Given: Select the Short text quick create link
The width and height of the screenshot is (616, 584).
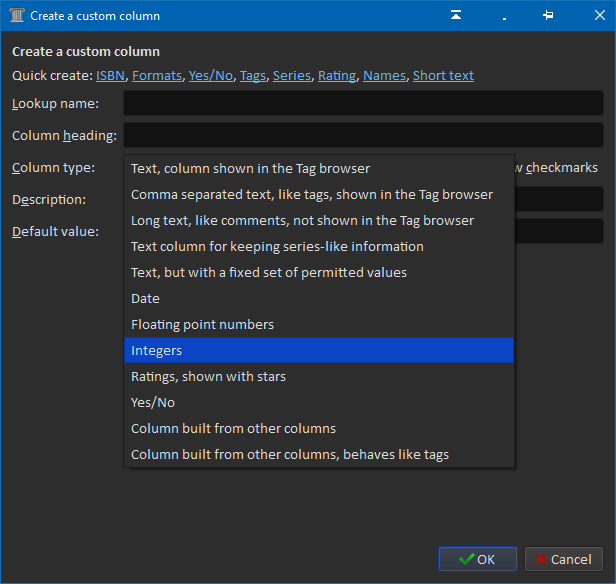Looking at the screenshot, I should pos(443,76).
